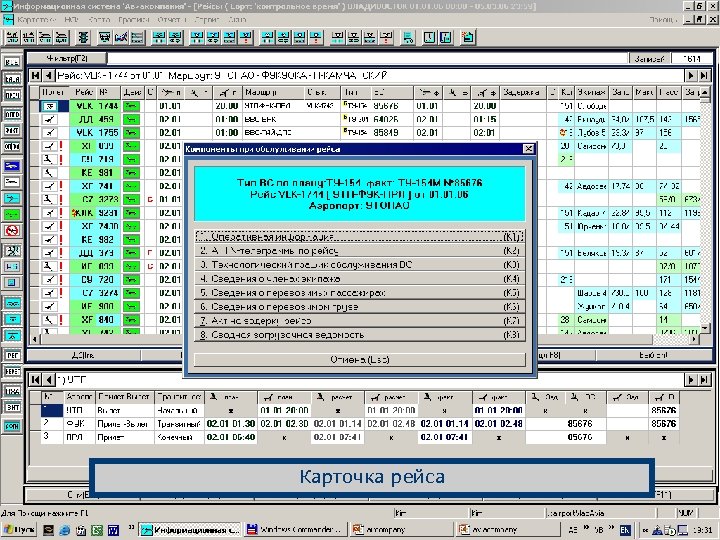Click Отмена (Esc) button in dialog
The image size is (720, 540).
click(x=360, y=358)
